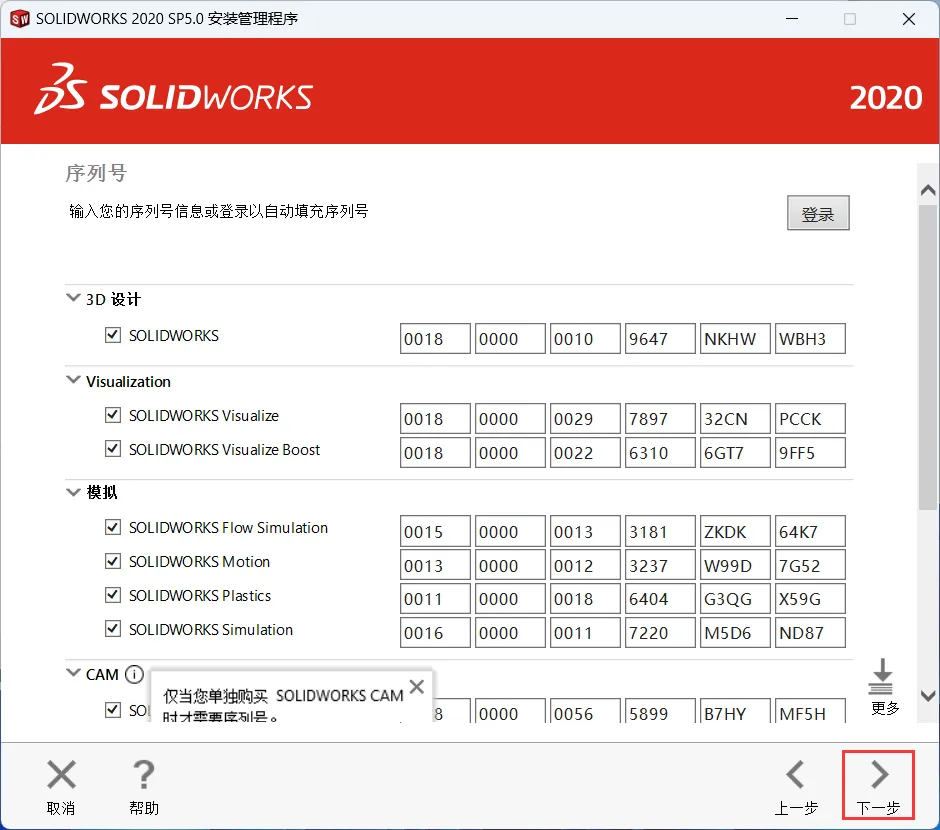940x830 pixels.
Task: Minimize the installation manager window
Action: click(792, 19)
